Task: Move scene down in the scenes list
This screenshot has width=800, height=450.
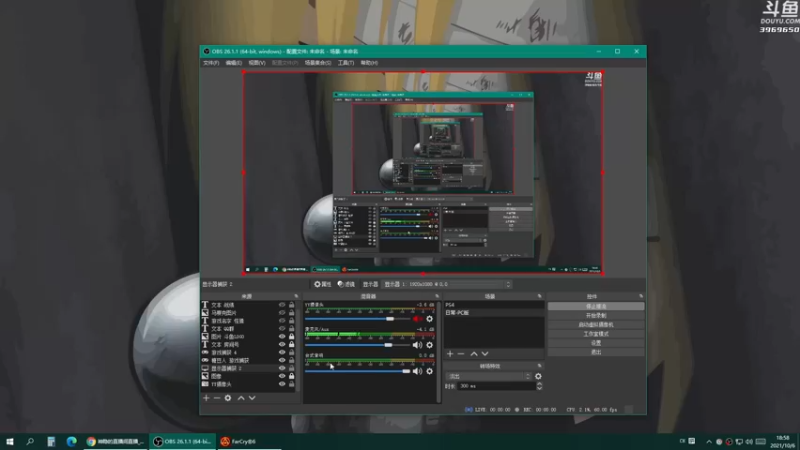Action: coord(485,354)
